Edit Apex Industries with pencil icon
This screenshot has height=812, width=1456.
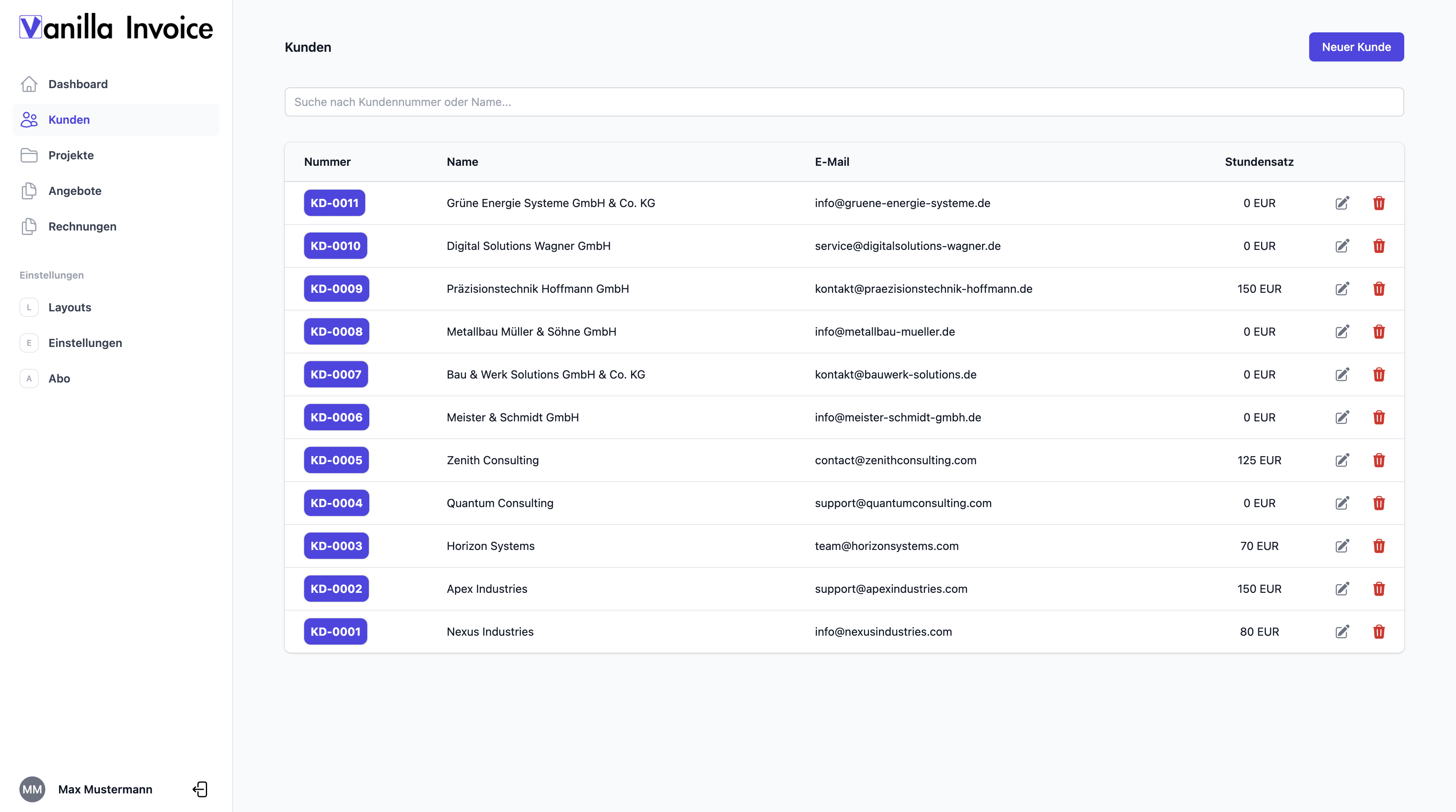(1342, 589)
